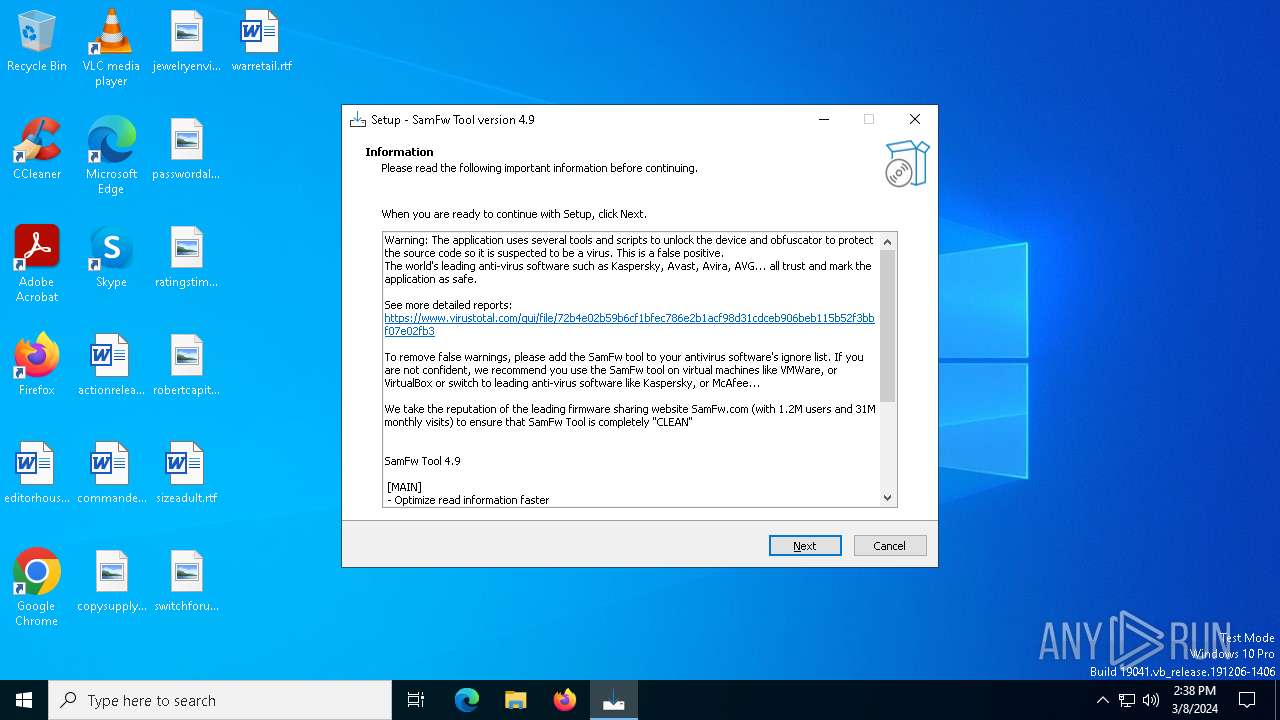Select the jewelryenvi image file icon
Viewport: 1280px width, 720px height.
[x=186, y=42]
